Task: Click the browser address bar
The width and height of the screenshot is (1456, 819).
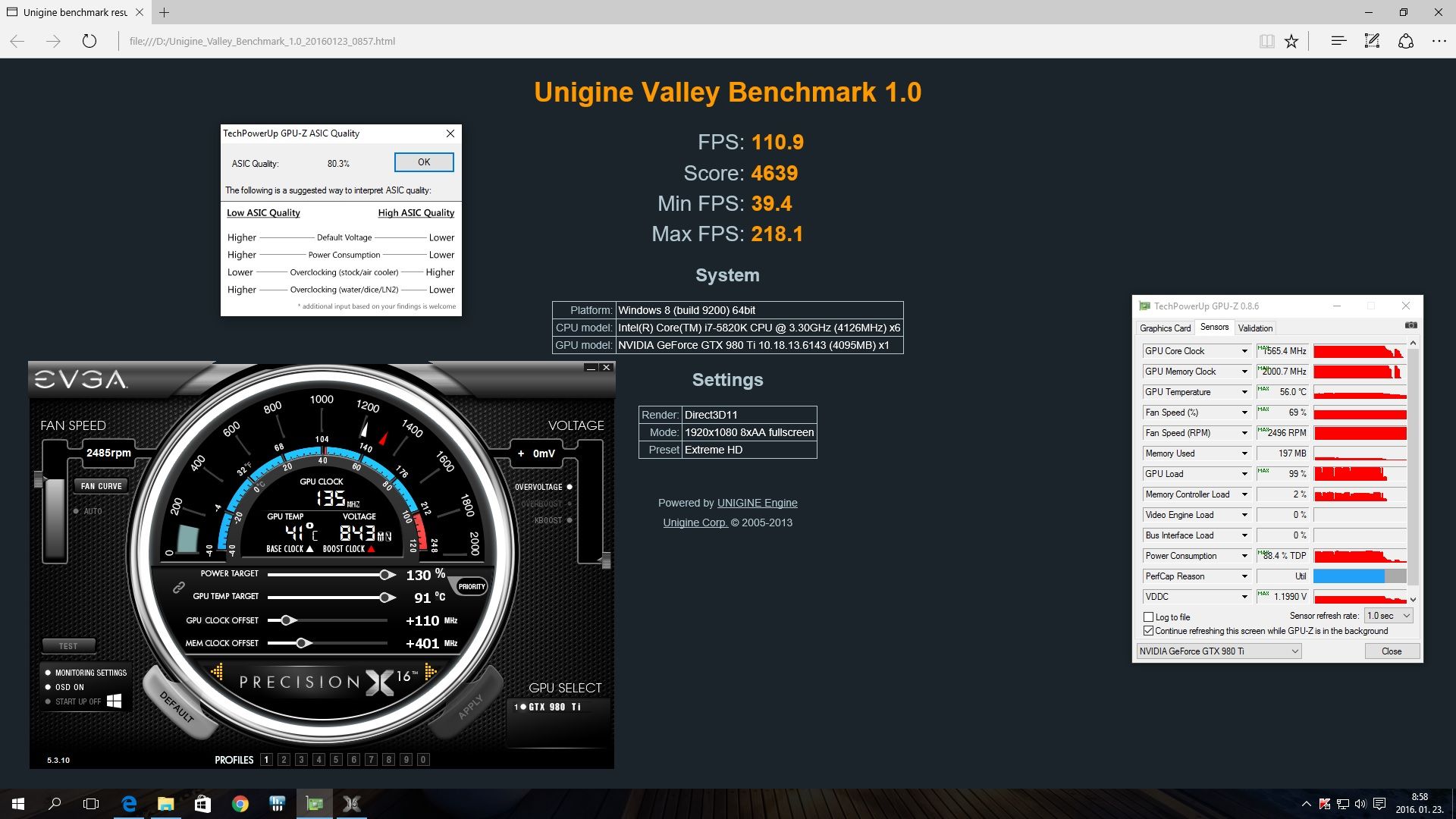Action: pos(682,41)
